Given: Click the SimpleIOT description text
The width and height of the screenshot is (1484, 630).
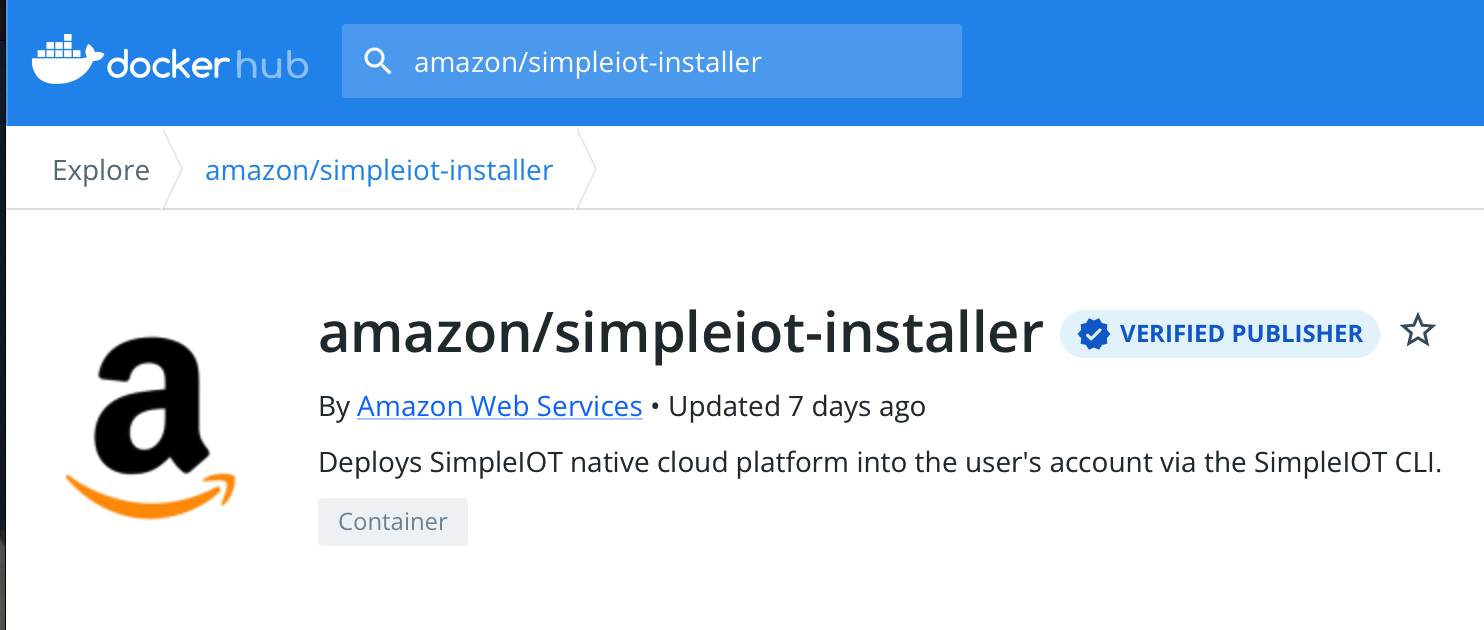Looking at the screenshot, I should click(x=879, y=463).
